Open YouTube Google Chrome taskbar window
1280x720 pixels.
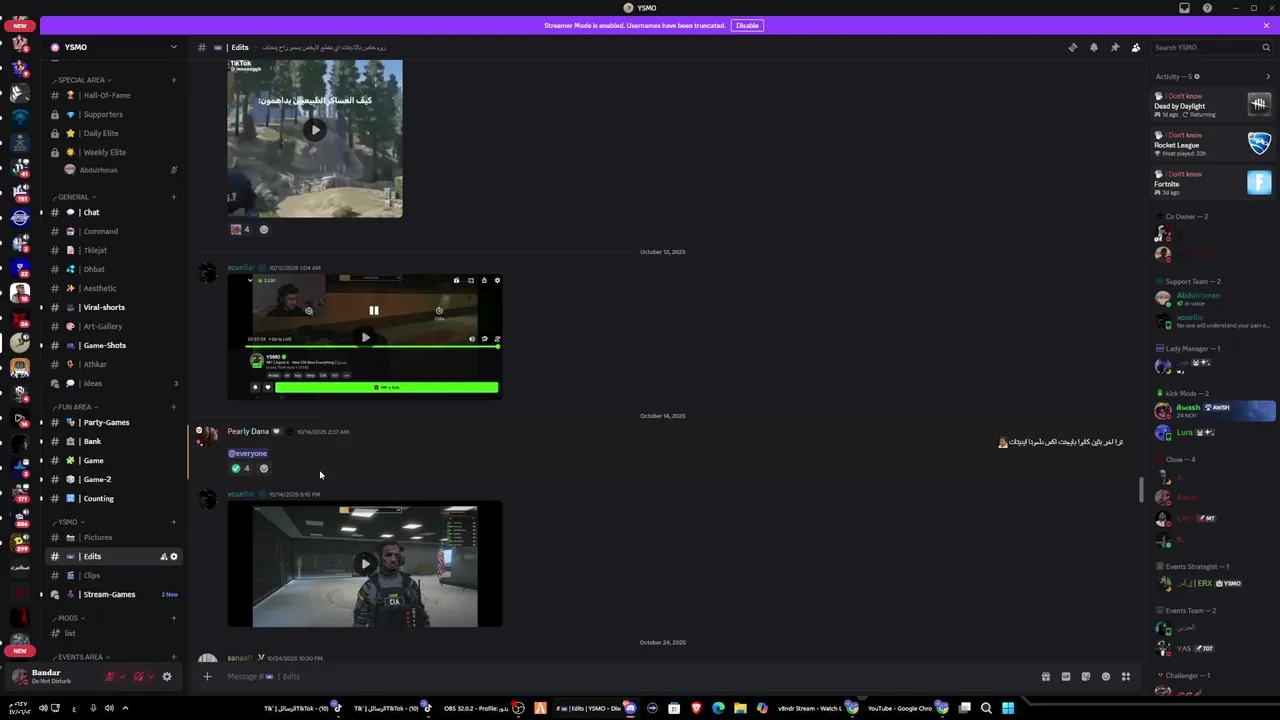(907, 708)
